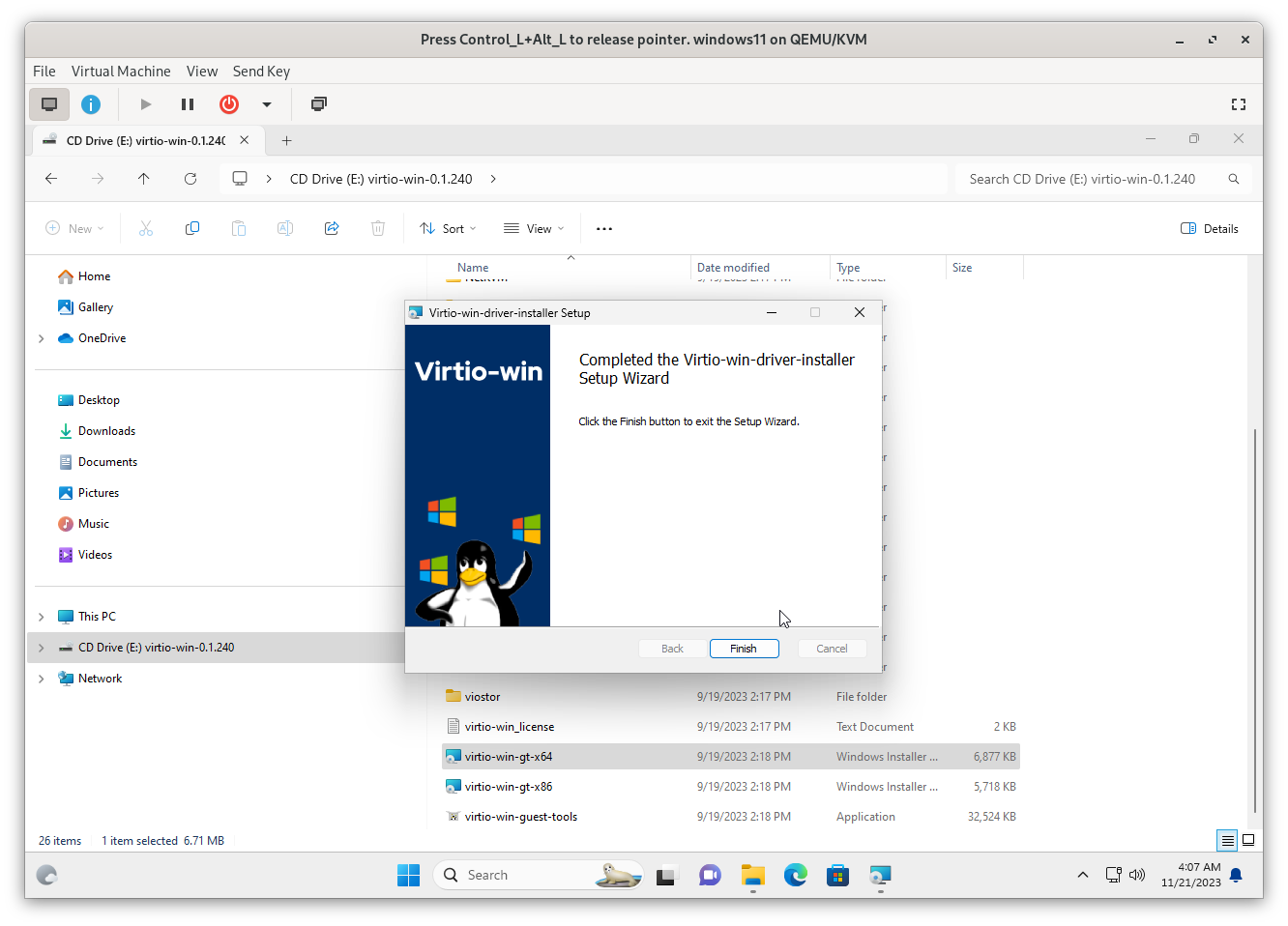Viewport: 1288px width, 926px height.
Task: Open the 4:07 AM clock and date
Action: point(1191,875)
